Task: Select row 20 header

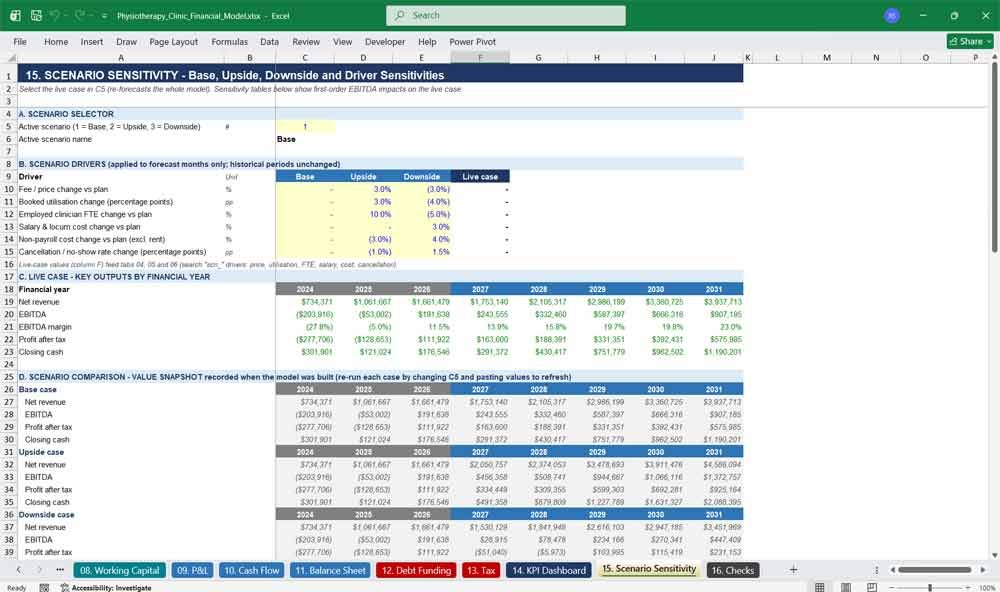Action: [x=9, y=314]
